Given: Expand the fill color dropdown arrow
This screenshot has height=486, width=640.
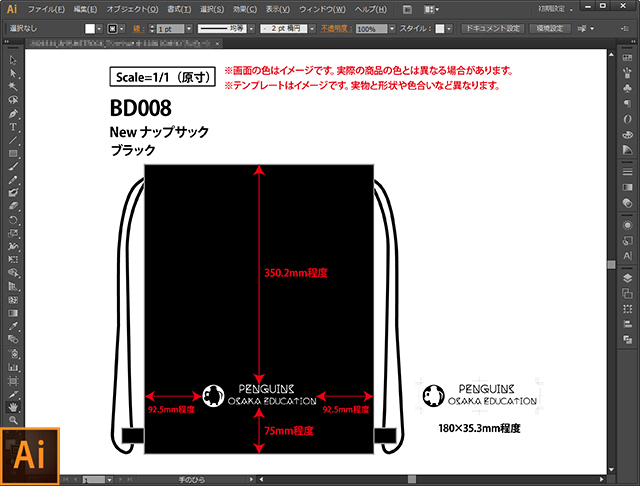Looking at the screenshot, I should click(99, 29).
